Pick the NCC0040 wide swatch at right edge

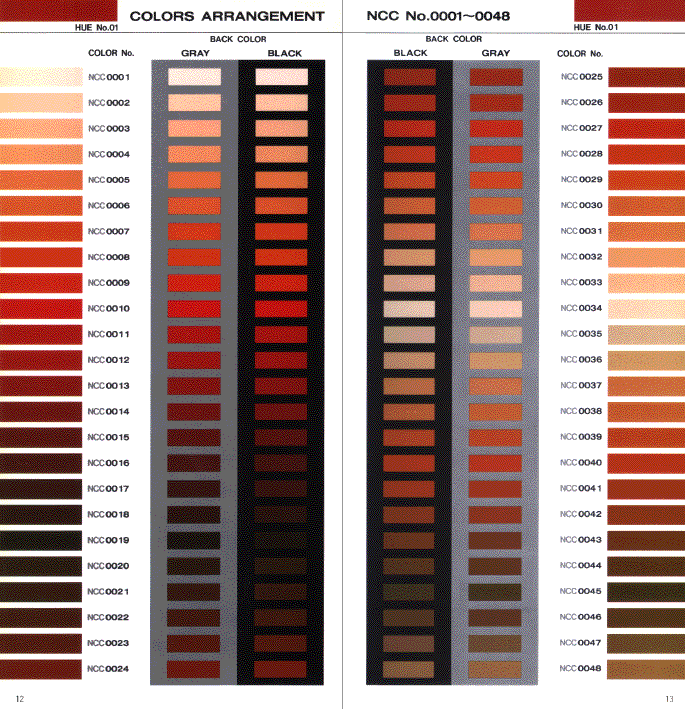pyautogui.click(x=646, y=463)
